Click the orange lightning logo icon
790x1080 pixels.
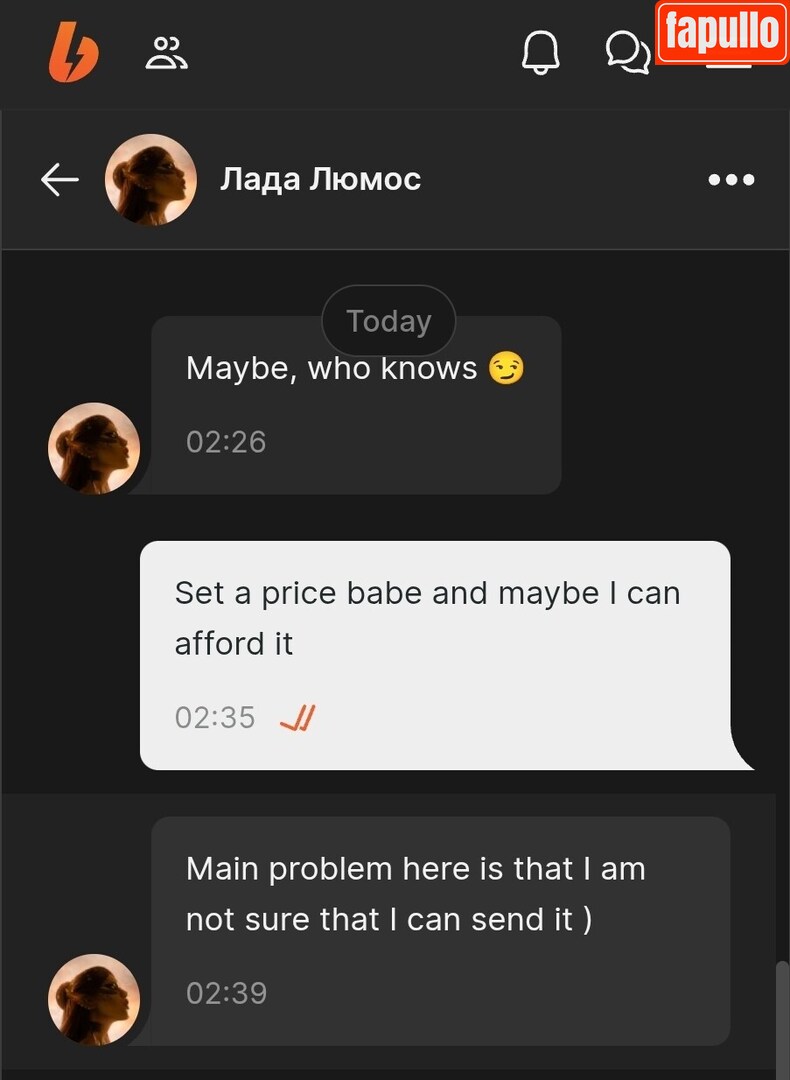click(x=73, y=52)
